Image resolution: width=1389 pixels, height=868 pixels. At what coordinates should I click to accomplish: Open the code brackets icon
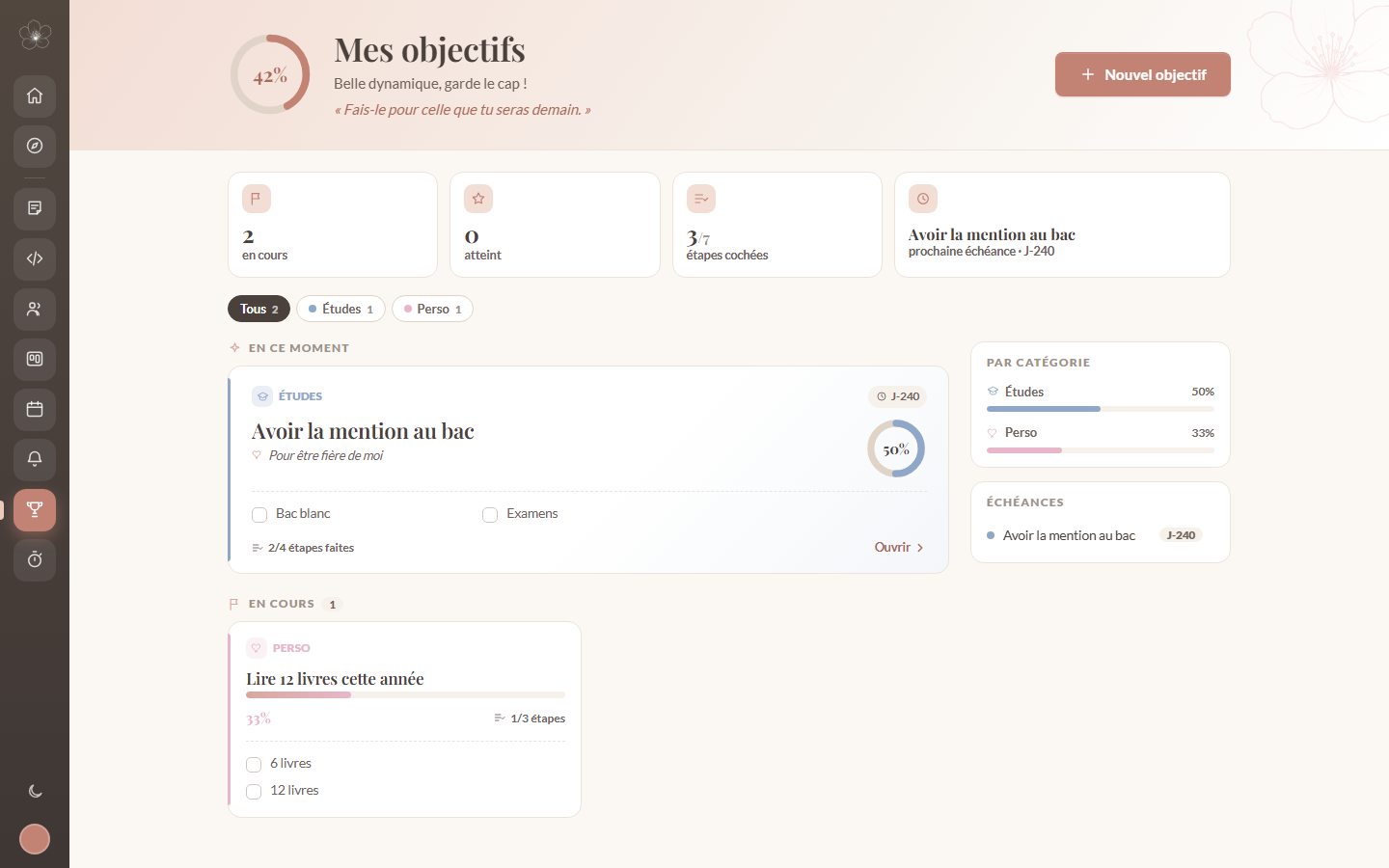(x=35, y=258)
